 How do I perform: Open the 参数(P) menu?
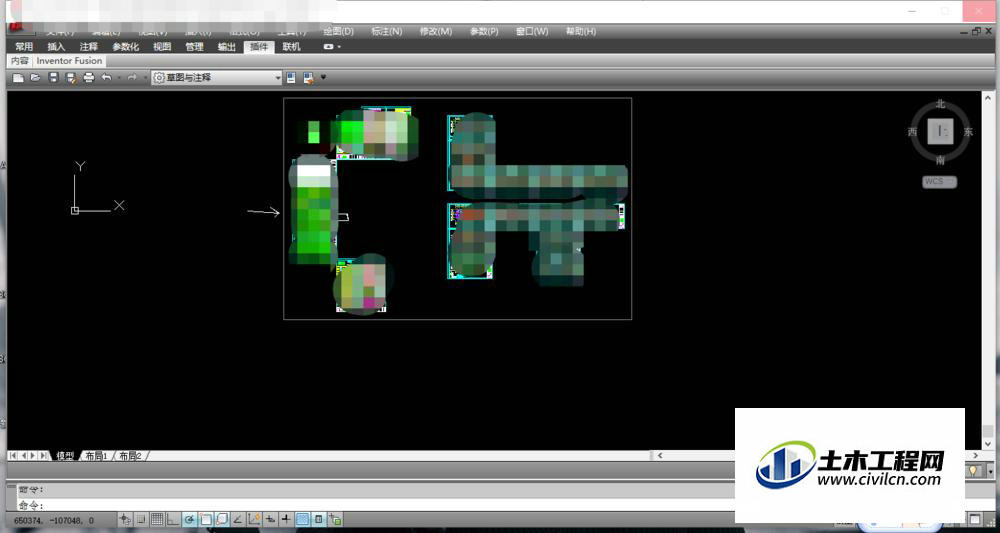click(x=484, y=31)
